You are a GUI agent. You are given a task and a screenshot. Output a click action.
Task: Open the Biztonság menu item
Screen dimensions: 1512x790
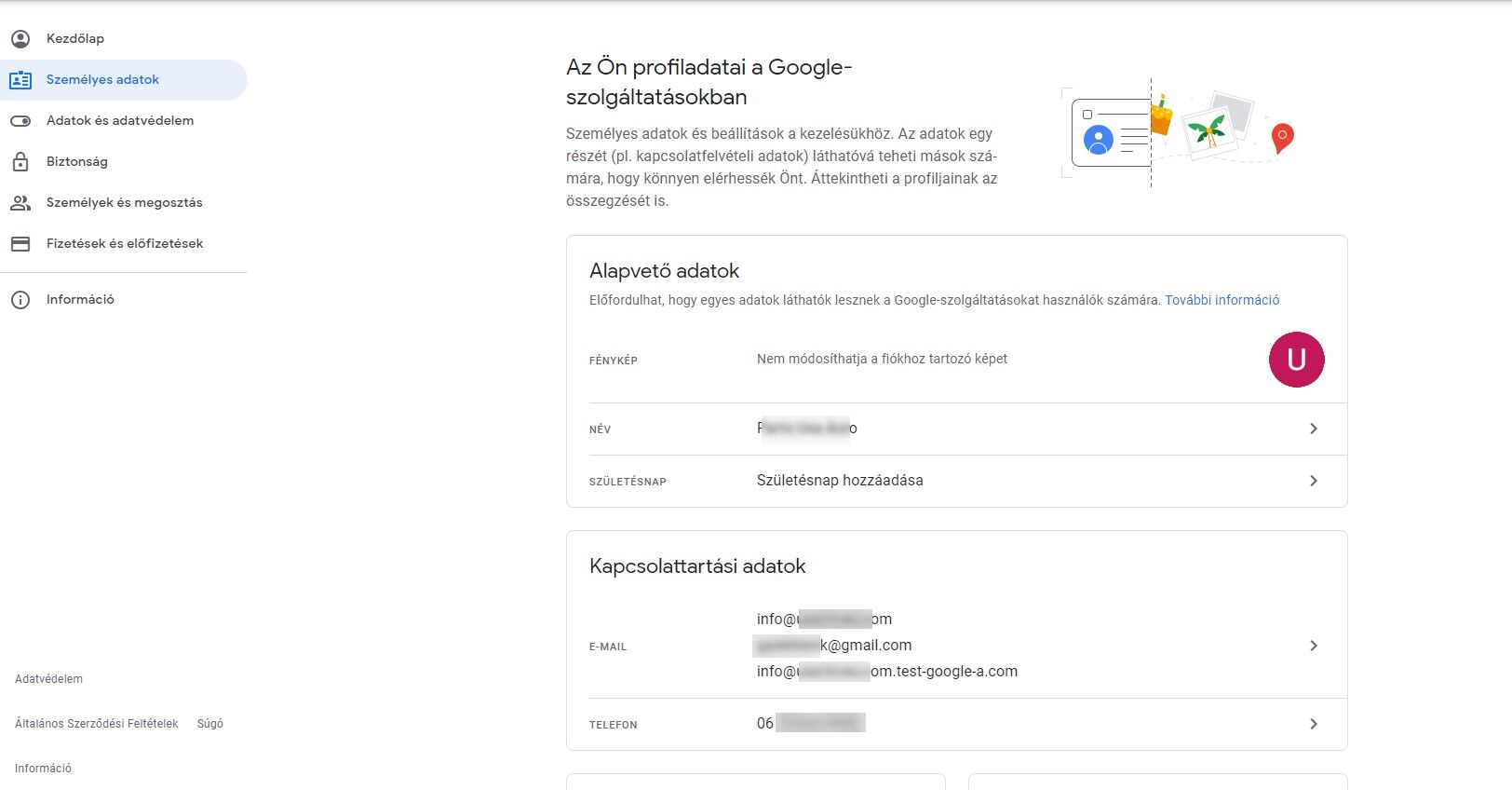[77, 162]
